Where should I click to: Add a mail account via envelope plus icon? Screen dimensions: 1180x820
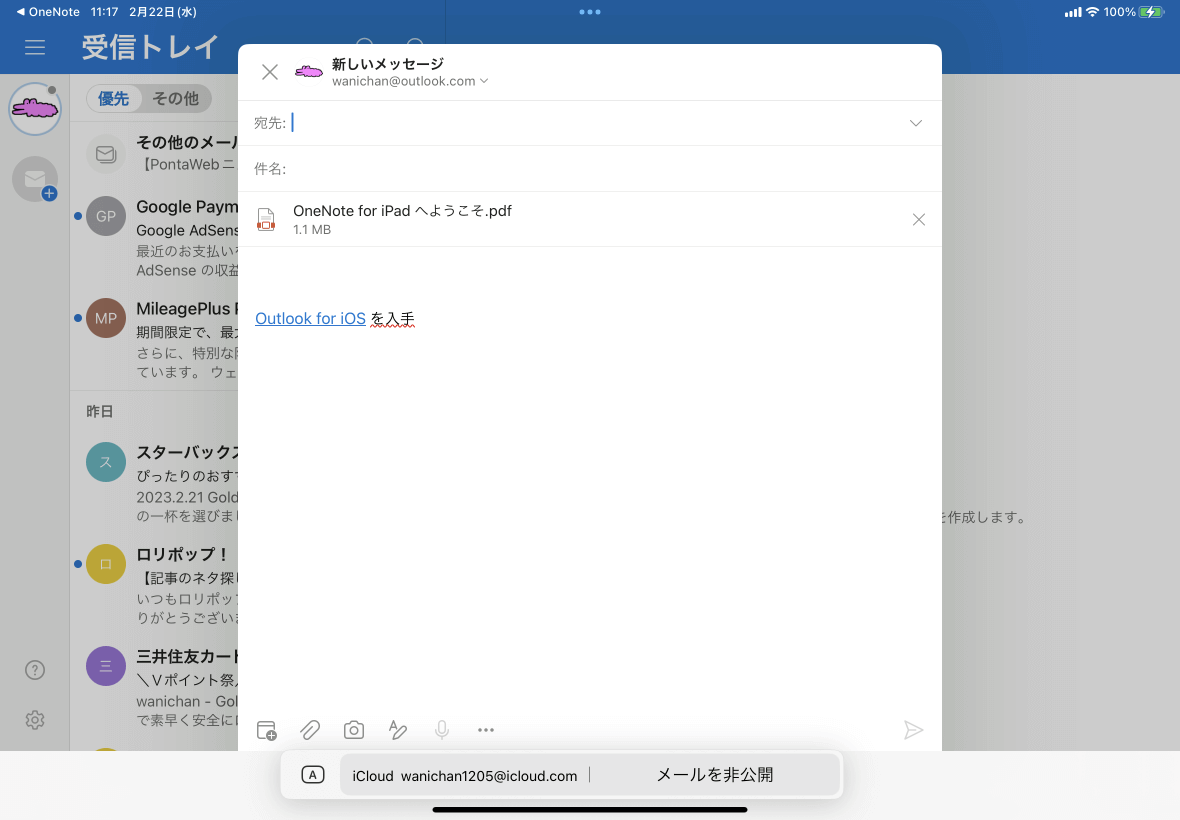35,179
